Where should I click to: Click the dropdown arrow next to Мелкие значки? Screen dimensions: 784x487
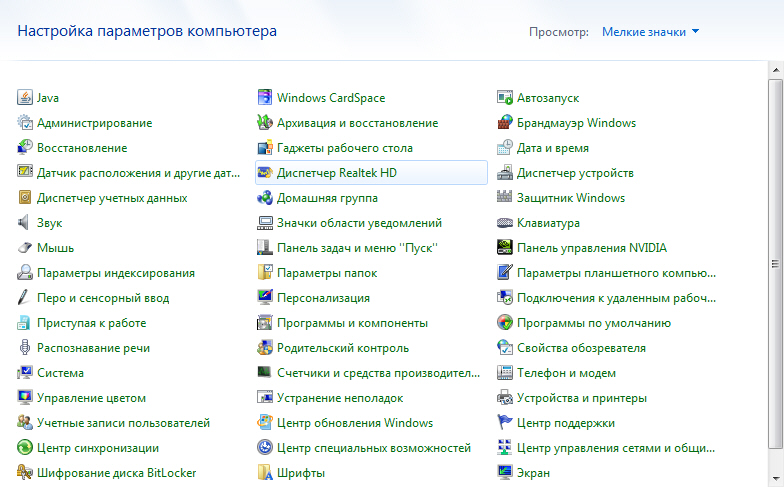pos(696,32)
